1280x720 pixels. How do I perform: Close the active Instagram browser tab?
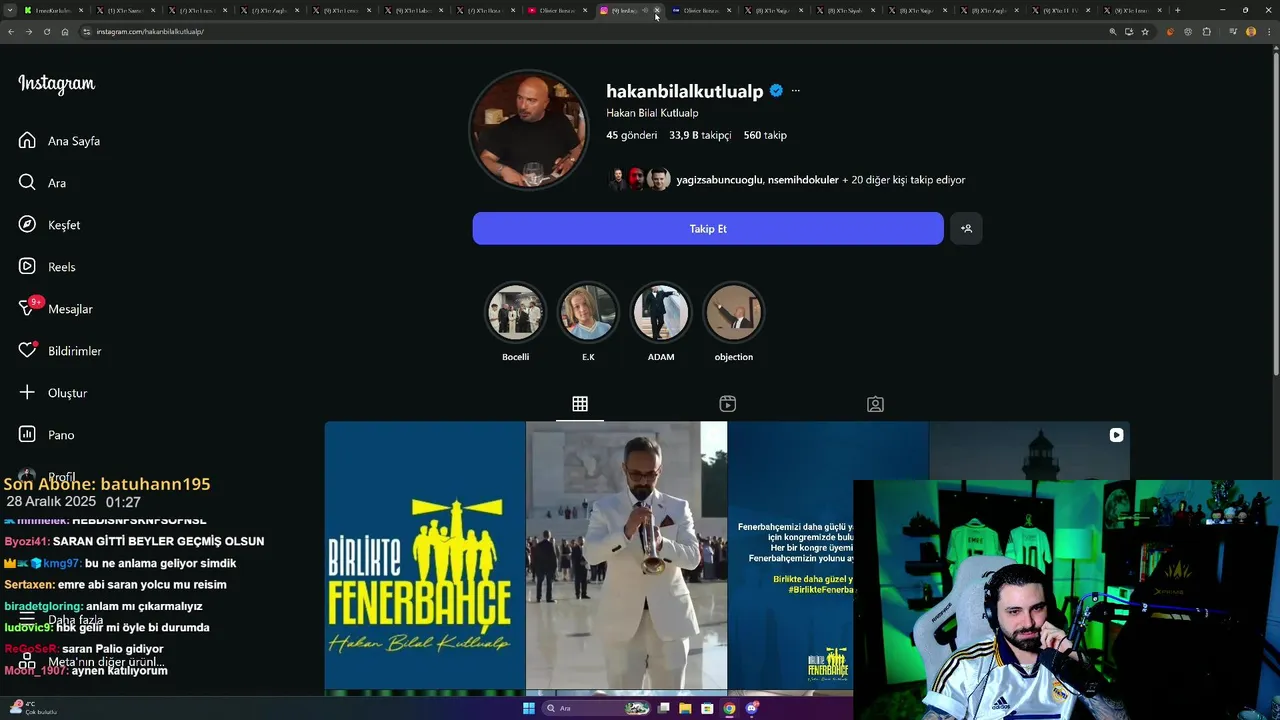click(657, 10)
